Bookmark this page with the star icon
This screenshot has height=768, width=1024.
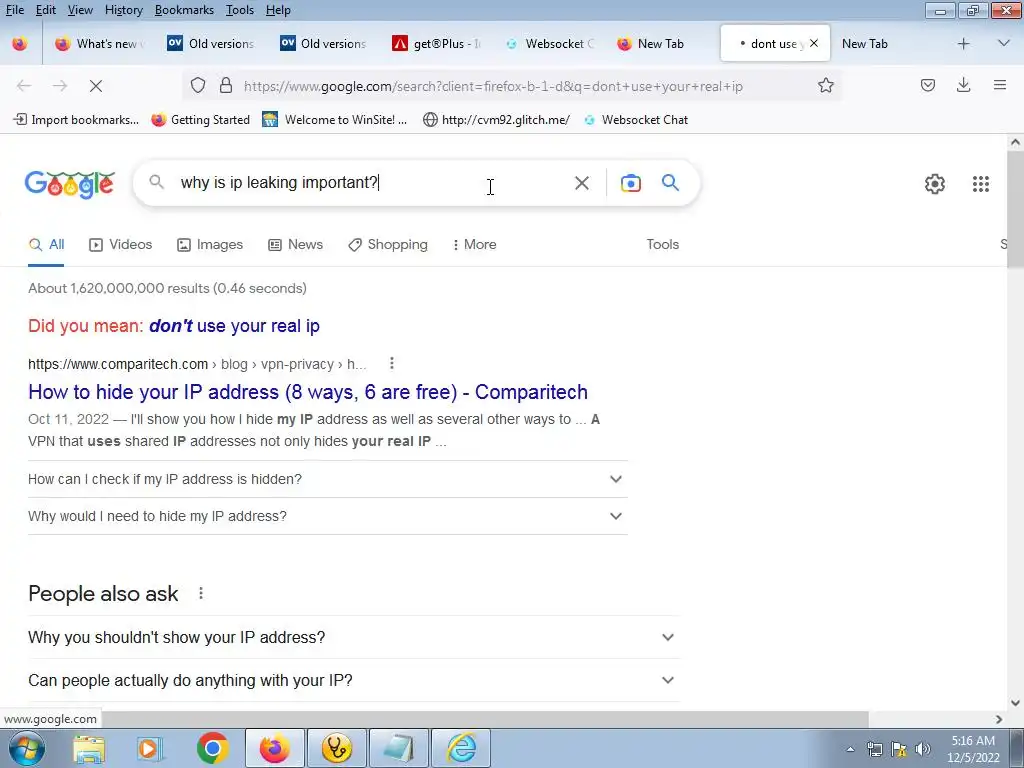point(825,86)
